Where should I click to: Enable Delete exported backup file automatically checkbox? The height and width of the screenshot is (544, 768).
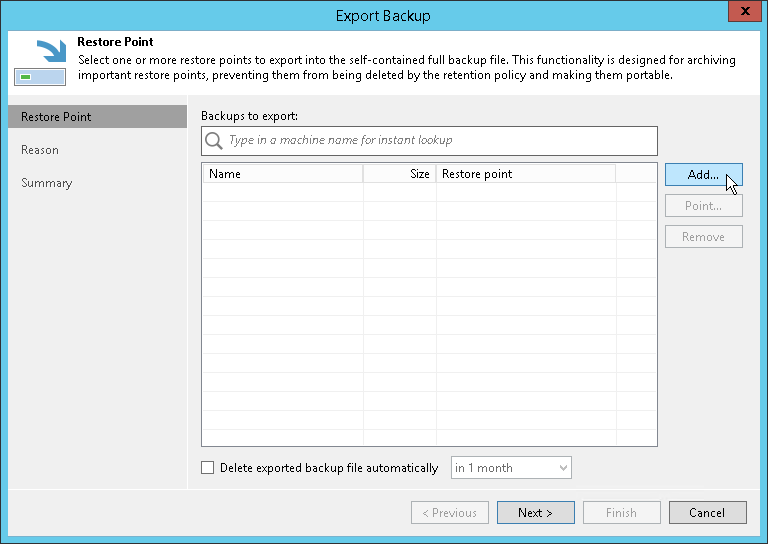click(208, 468)
